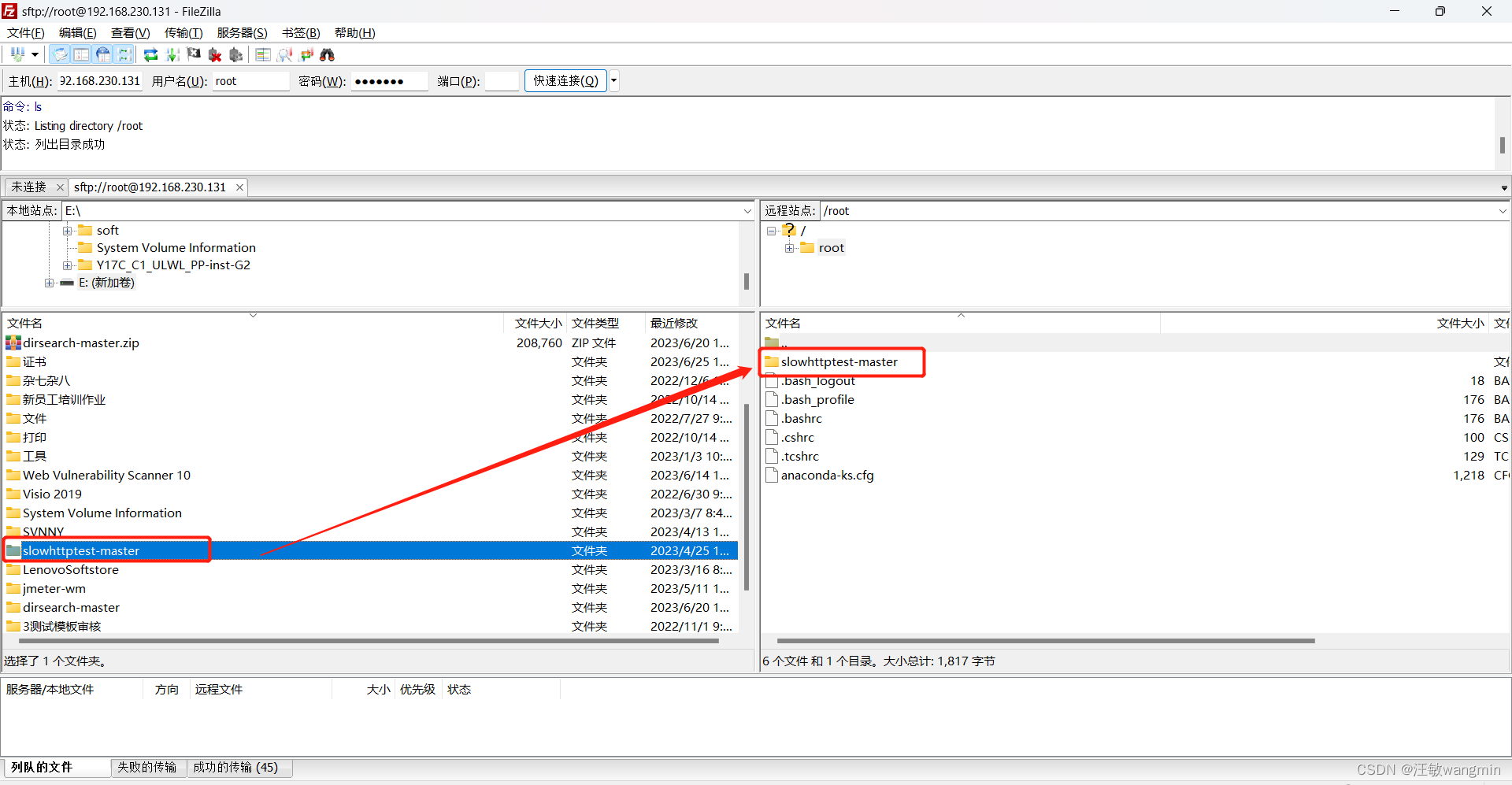
Task: Close the 未连接 tab
Action: click(x=60, y=187)
